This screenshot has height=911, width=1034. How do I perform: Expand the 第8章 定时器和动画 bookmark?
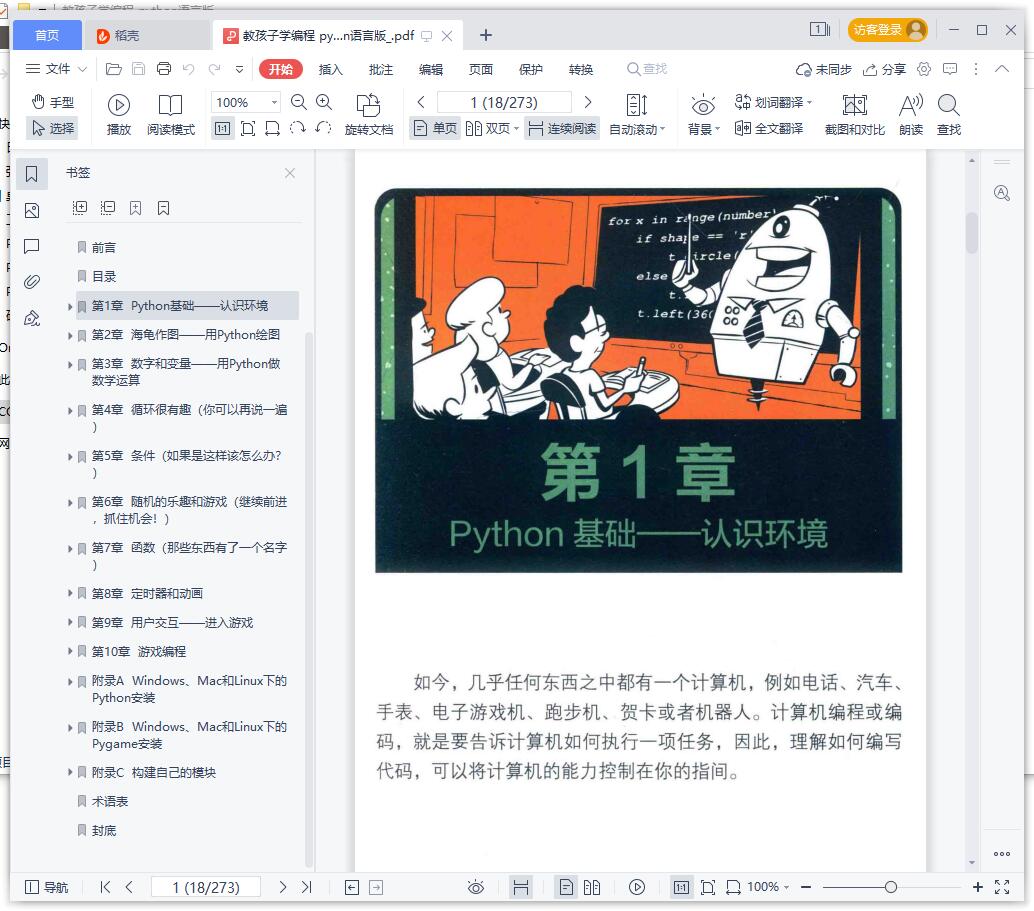tap(70, 593)
